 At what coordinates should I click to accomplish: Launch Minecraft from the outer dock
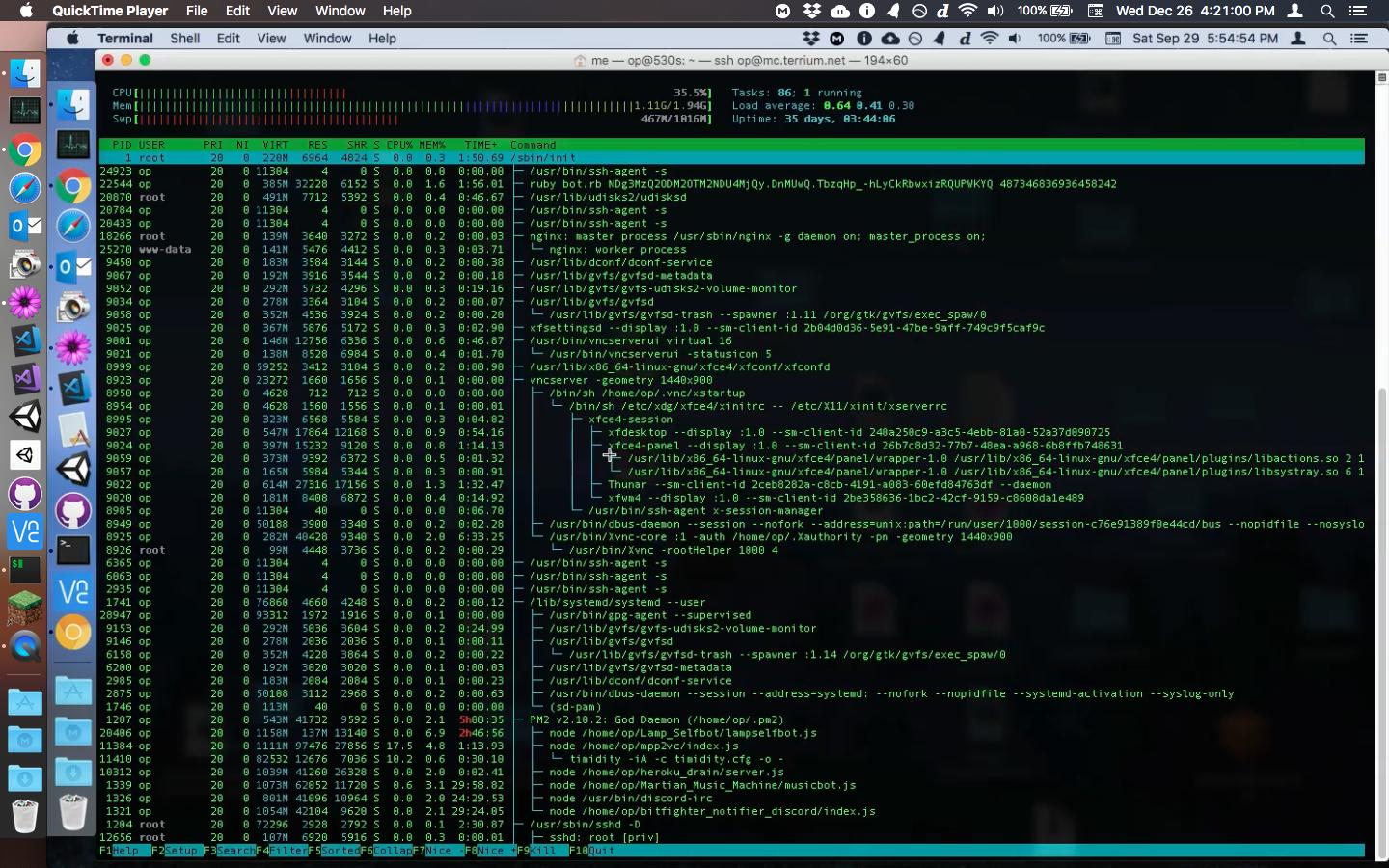(24, 608)
